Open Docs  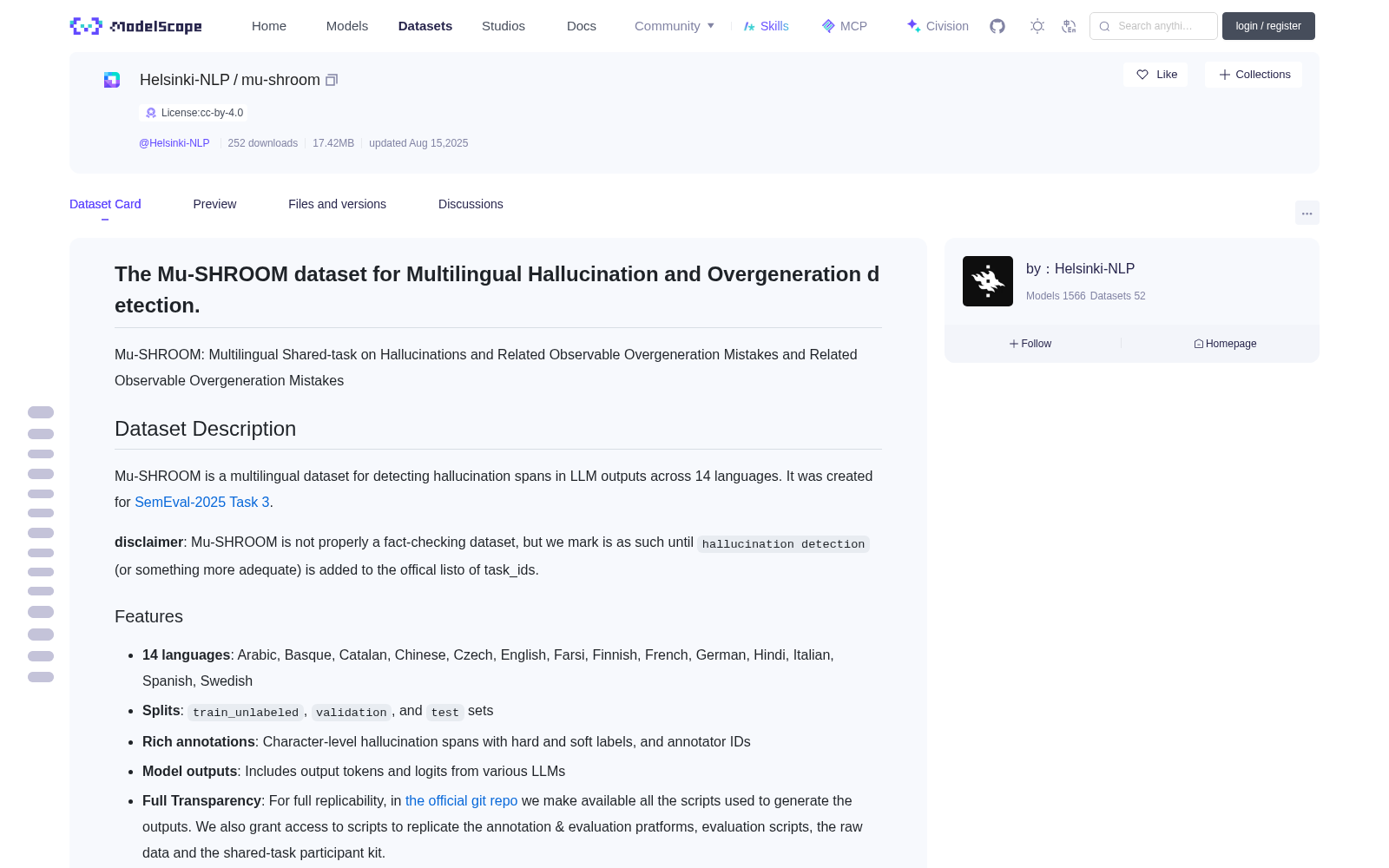point(582,26)
